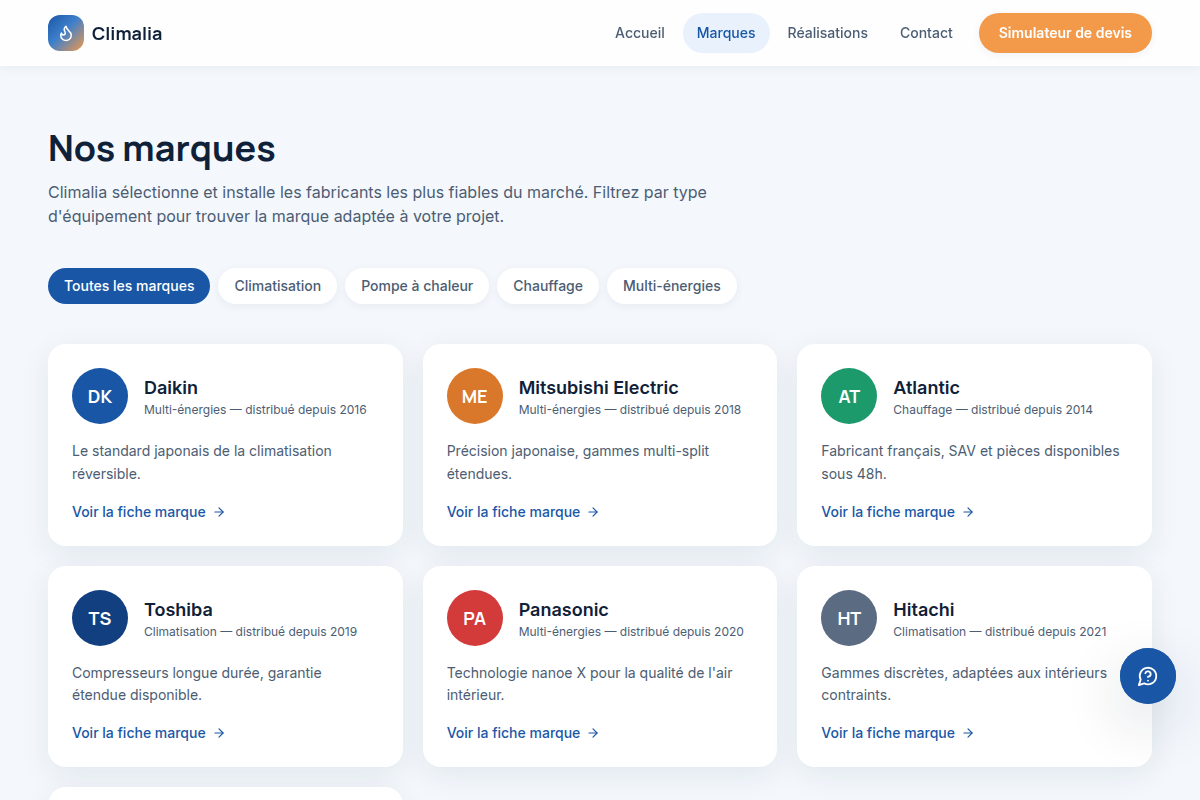The height and width of the screenshot is (800, 1200).
Task: Click the 'Climalia sélectionne et installe' intro paragraph
Action: [x=377, y=204]
